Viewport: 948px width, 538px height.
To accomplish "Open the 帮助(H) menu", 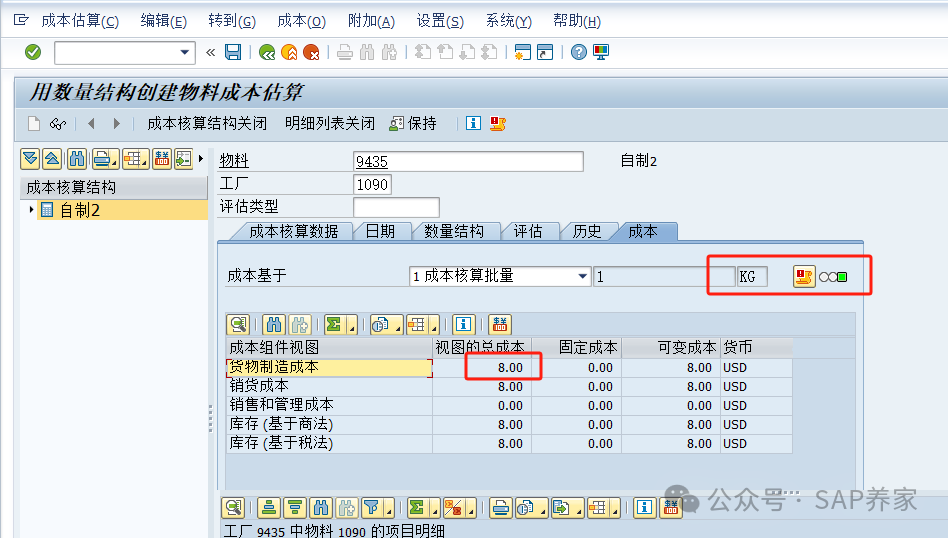I will coord(577,21).
